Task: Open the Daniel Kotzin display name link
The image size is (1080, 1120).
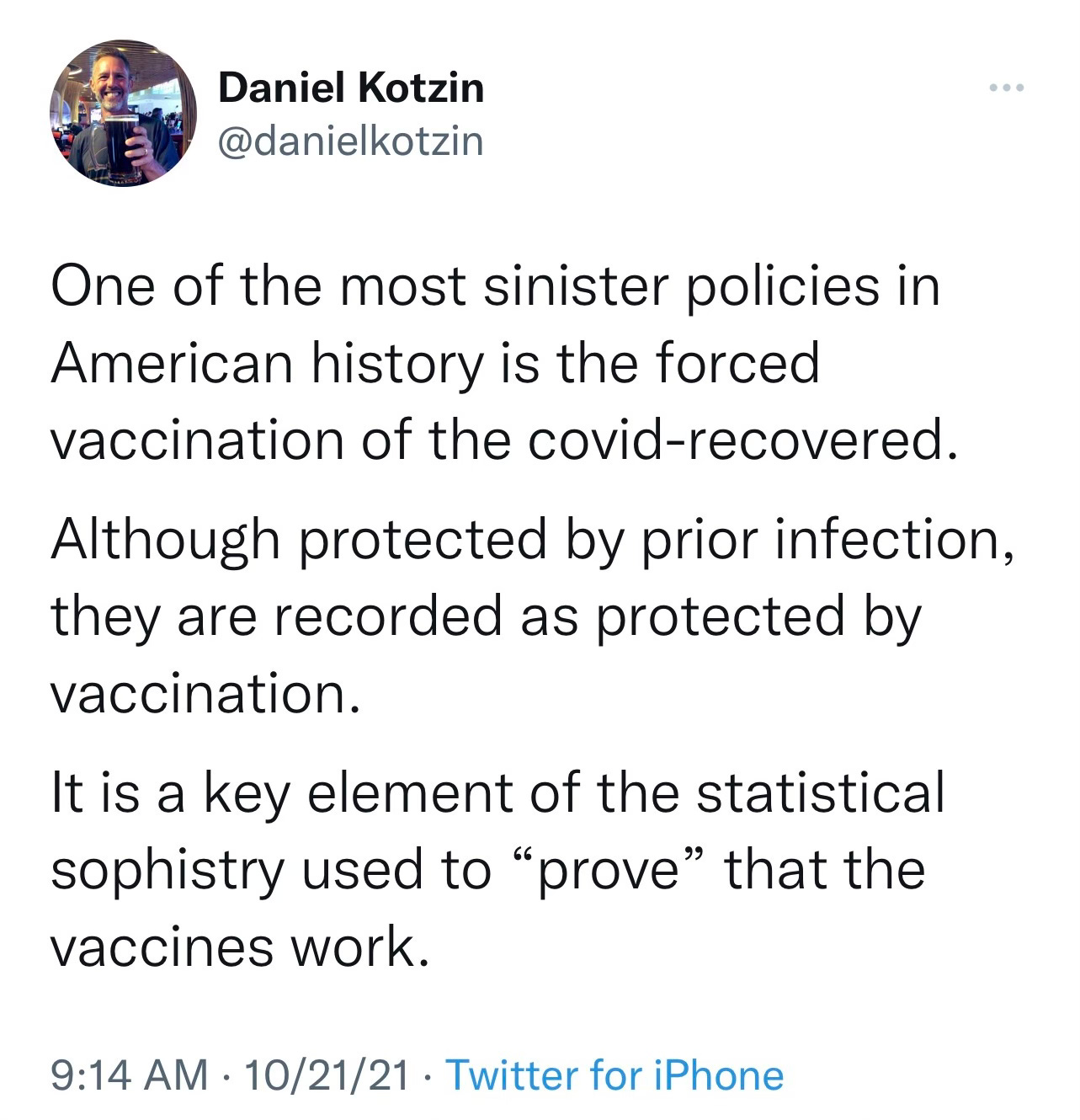Action: [351, 88]
